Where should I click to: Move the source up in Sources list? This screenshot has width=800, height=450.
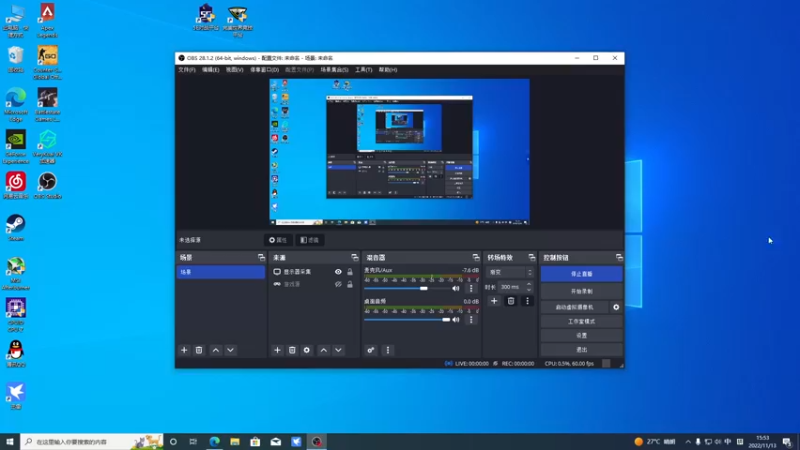click(323, 350)
